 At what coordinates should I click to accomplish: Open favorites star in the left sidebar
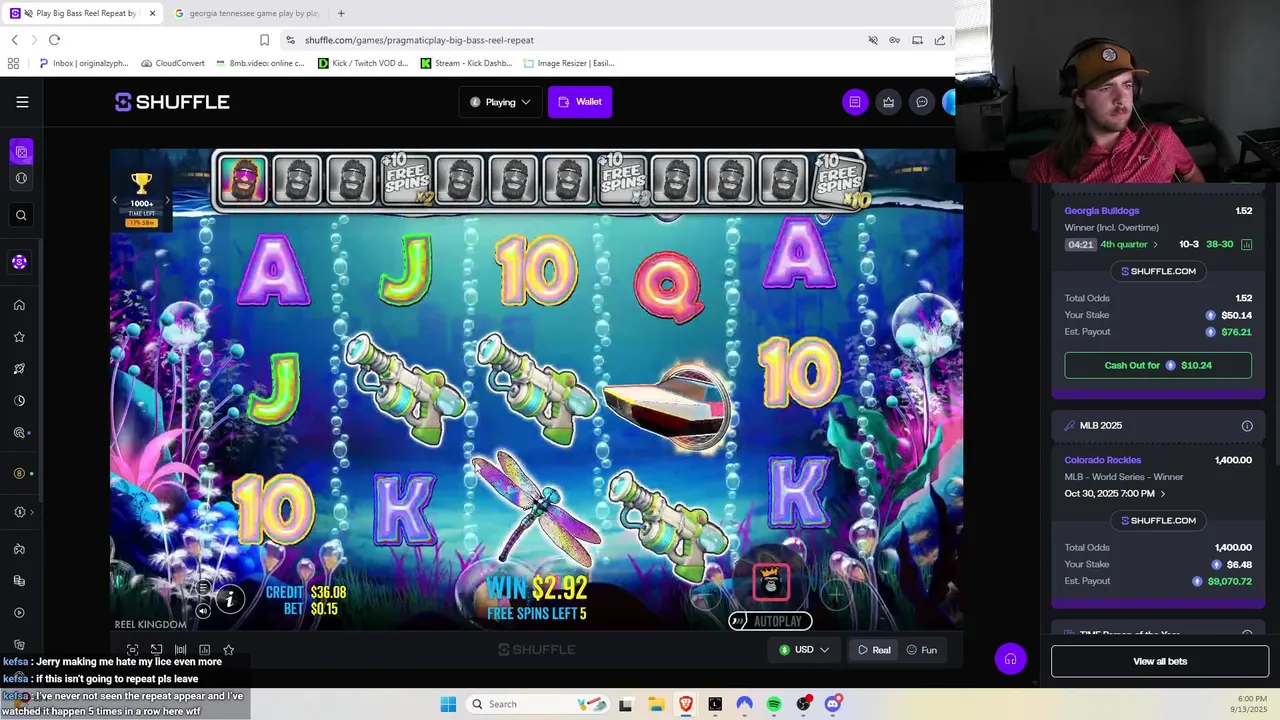coord(19,337)
